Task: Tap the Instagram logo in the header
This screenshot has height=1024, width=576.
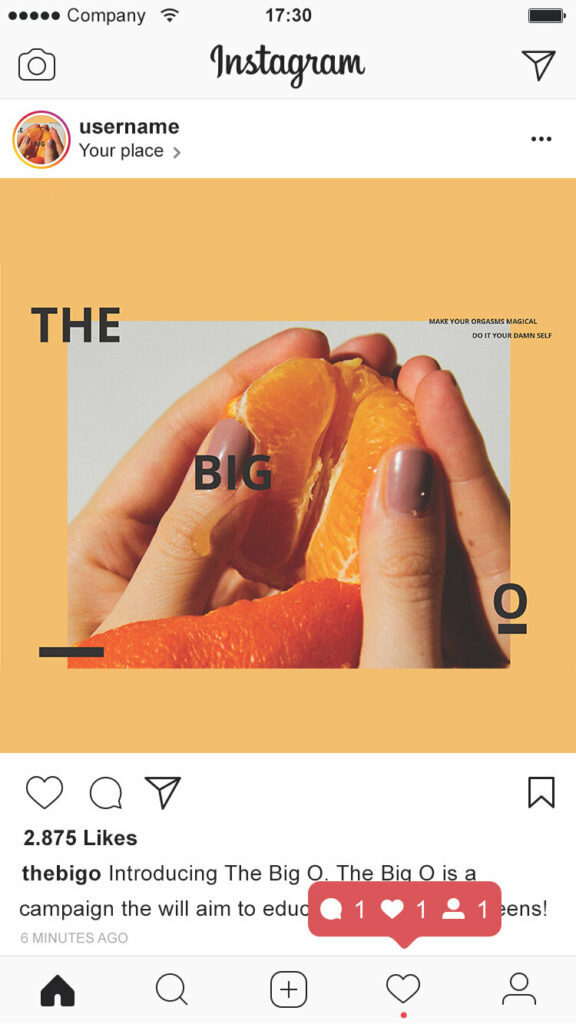Action: (x=287, y=64)
